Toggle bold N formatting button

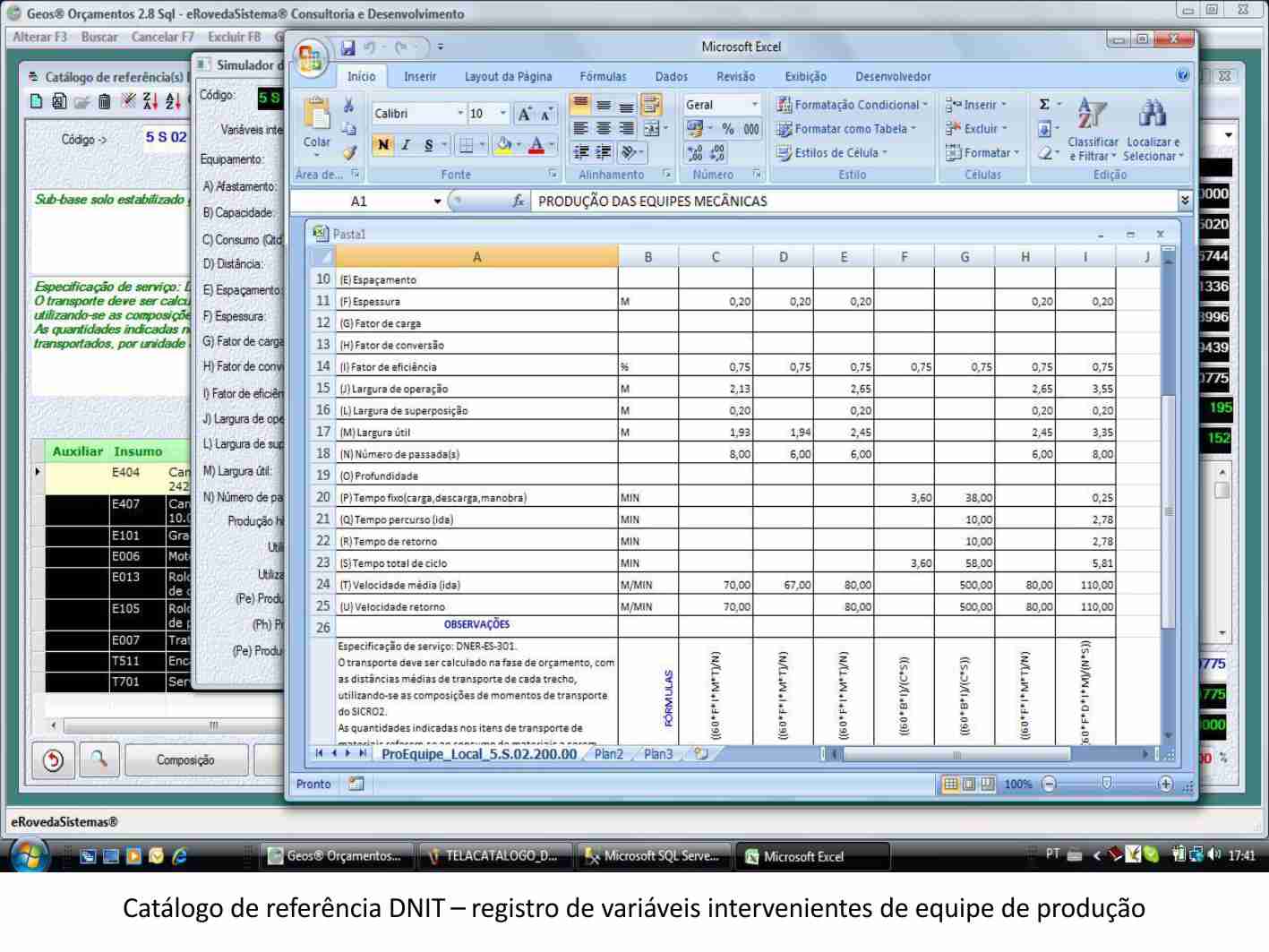click(383, 145)
